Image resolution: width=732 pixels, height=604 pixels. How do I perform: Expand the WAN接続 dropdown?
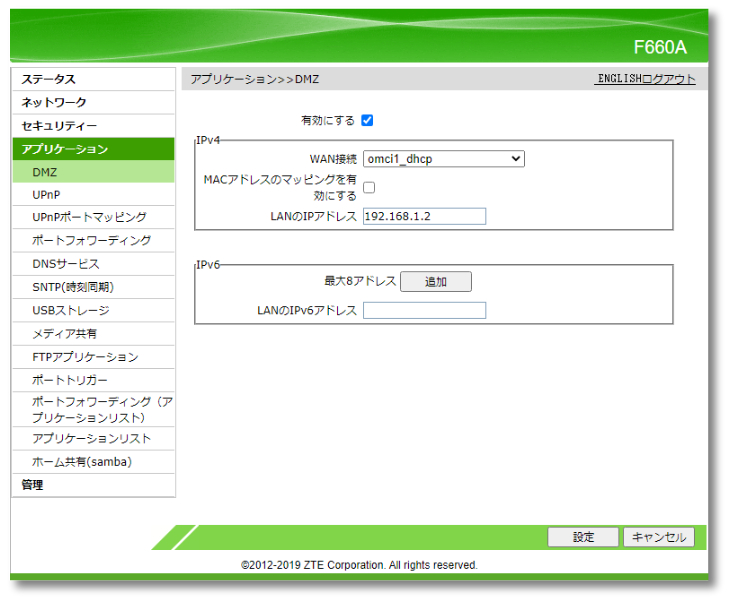point(444,159)
